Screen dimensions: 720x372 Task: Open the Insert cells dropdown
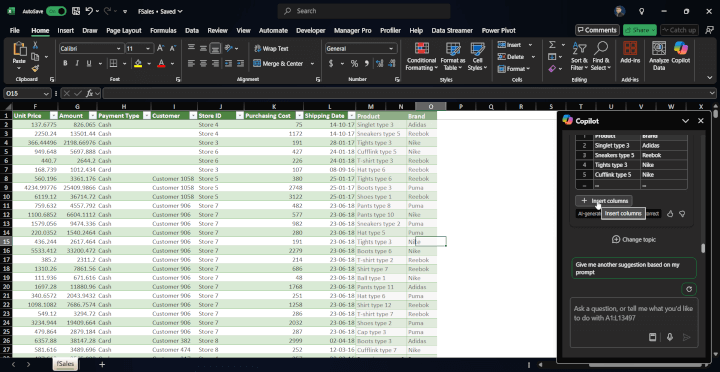(x=530, y=45)
